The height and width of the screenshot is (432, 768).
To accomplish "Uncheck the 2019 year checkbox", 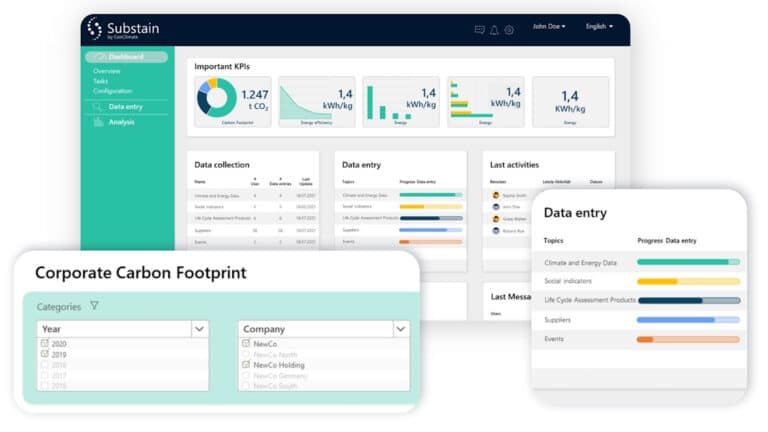I will click(x=44, y=354).
